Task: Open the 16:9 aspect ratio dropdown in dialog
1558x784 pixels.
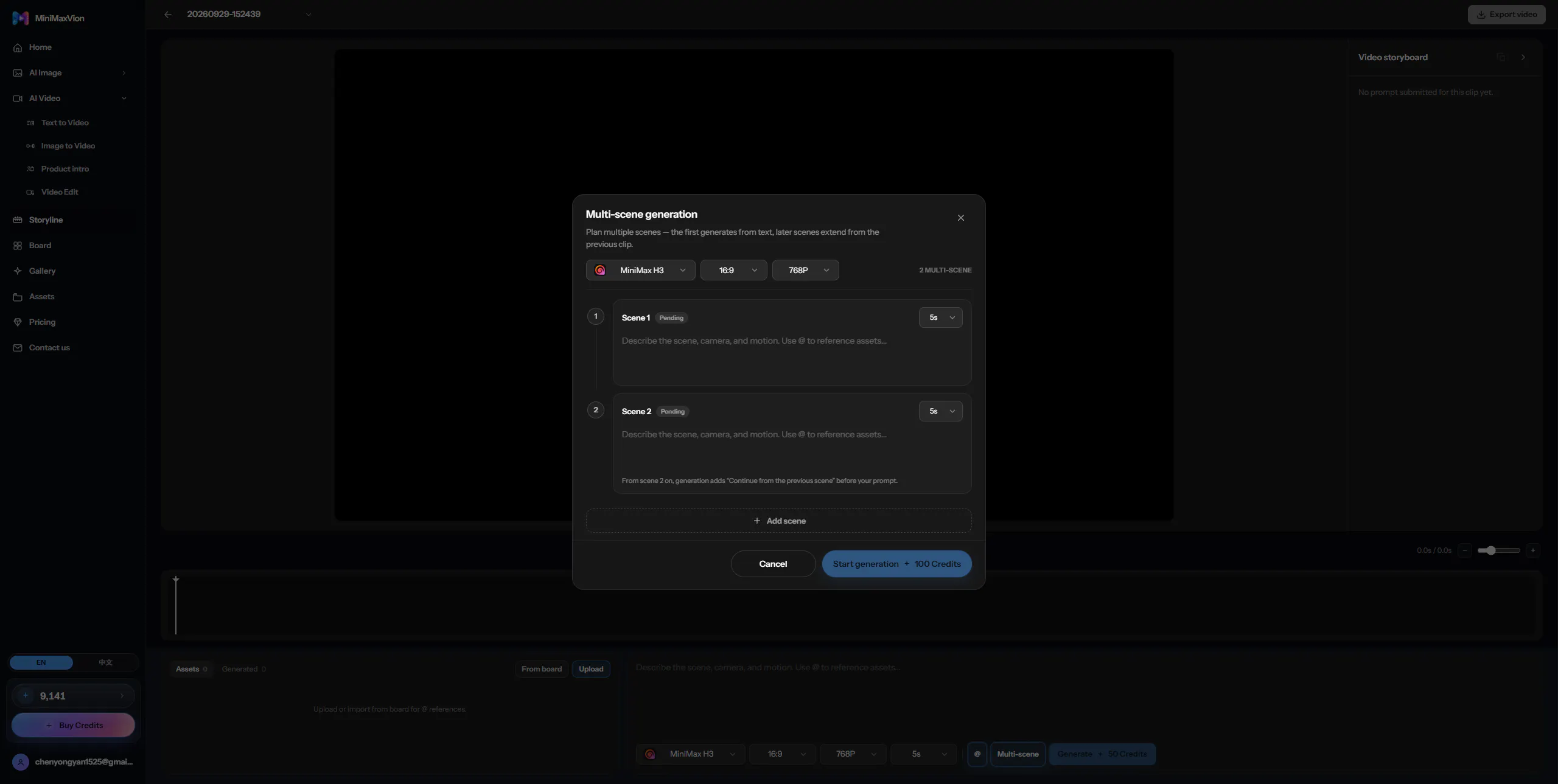Action: [733, 270]
